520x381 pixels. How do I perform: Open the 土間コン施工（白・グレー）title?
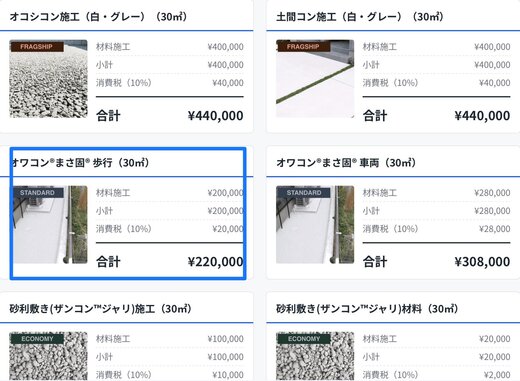360,16
